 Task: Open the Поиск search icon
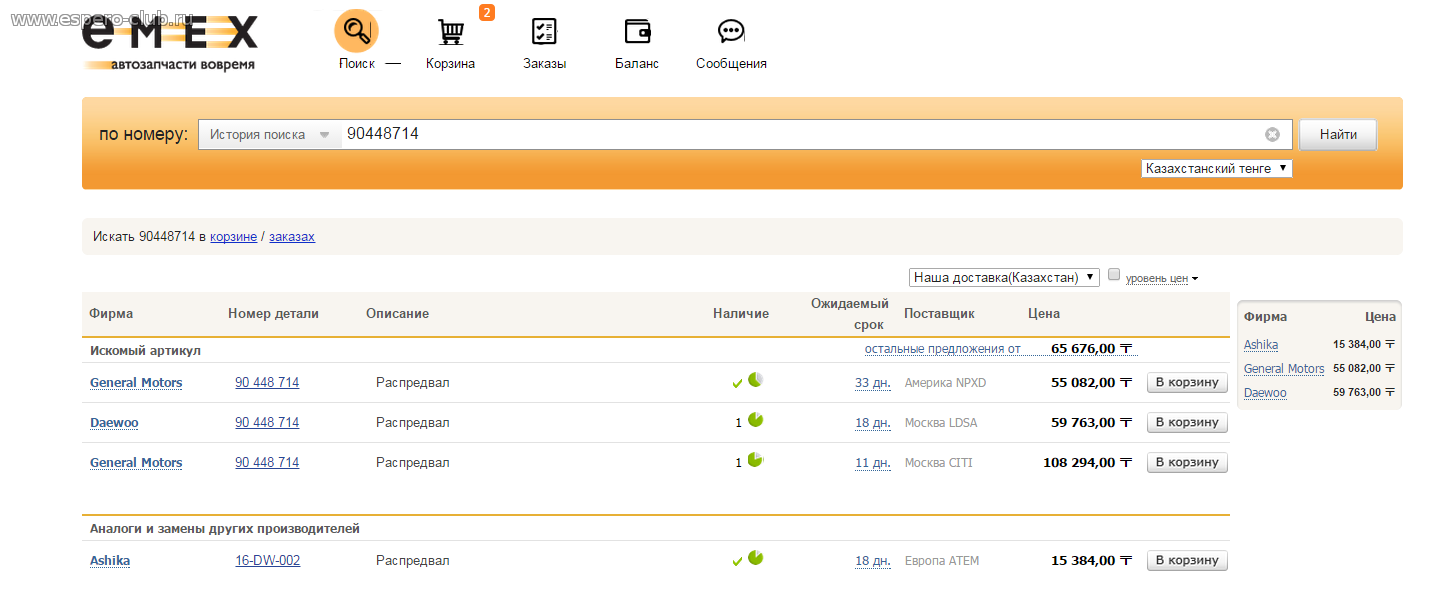click(356, 31)
